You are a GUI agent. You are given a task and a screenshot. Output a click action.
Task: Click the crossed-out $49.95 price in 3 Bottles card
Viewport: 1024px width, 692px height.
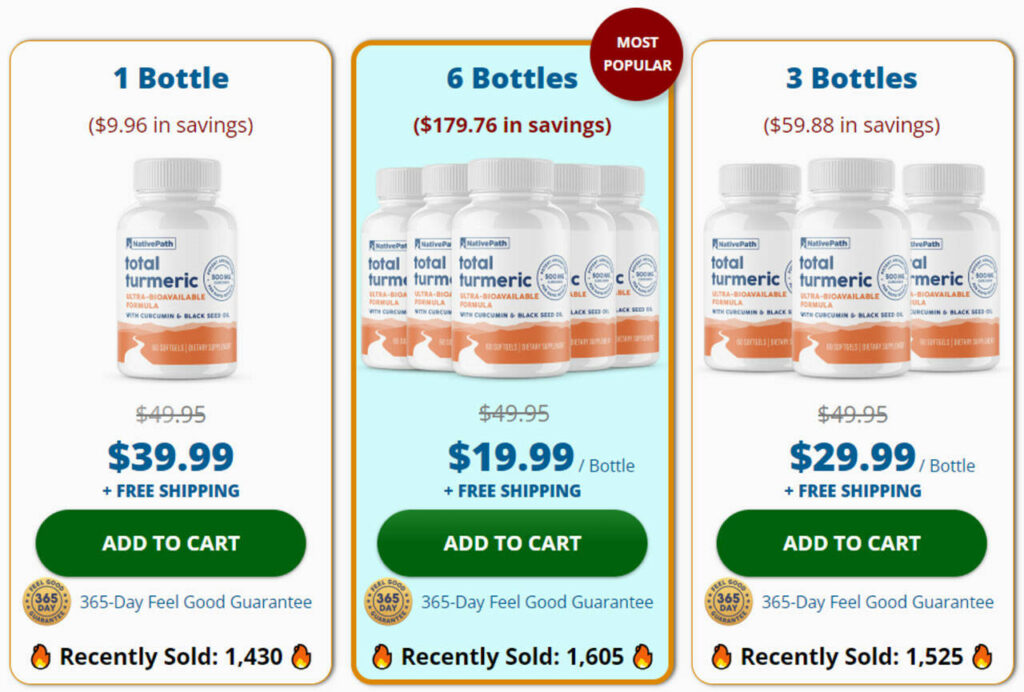point(851,413)
